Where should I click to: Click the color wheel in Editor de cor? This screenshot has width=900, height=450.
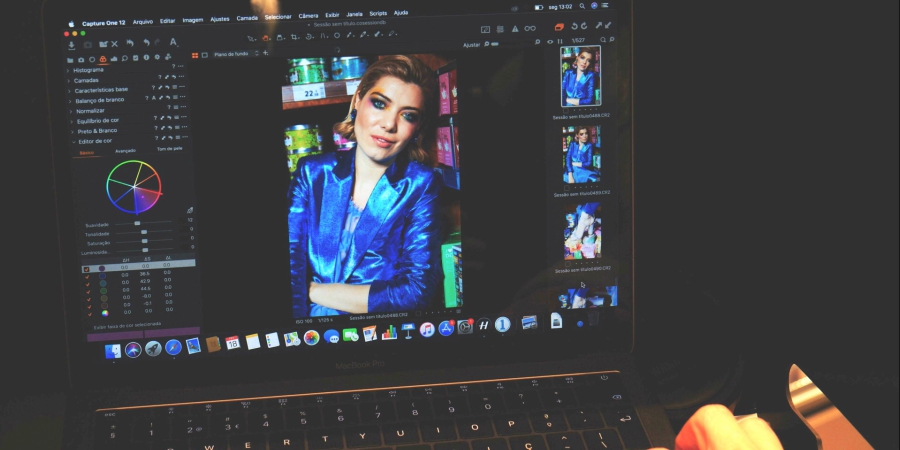coord(134,187)
